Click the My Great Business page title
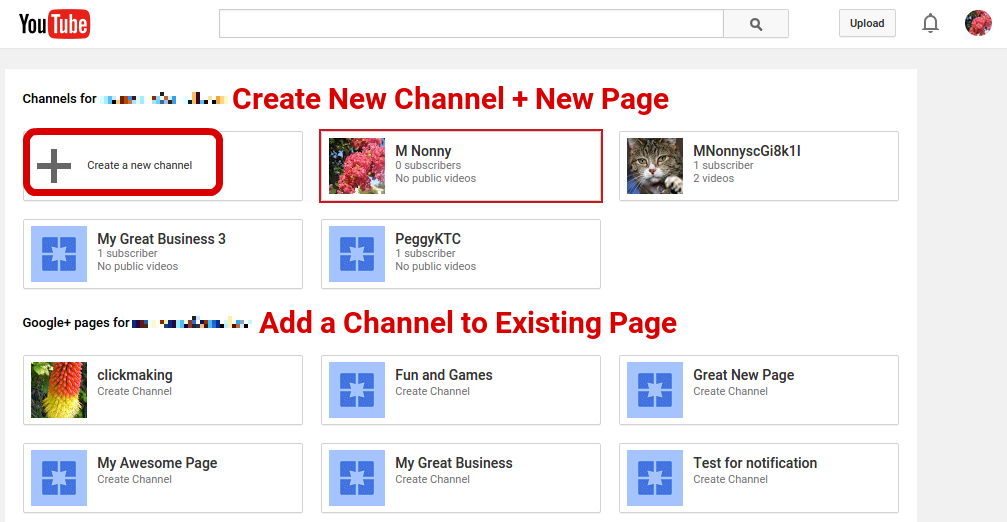The width and height of the screenshot is (1007, 522). (x=453, y=463)
